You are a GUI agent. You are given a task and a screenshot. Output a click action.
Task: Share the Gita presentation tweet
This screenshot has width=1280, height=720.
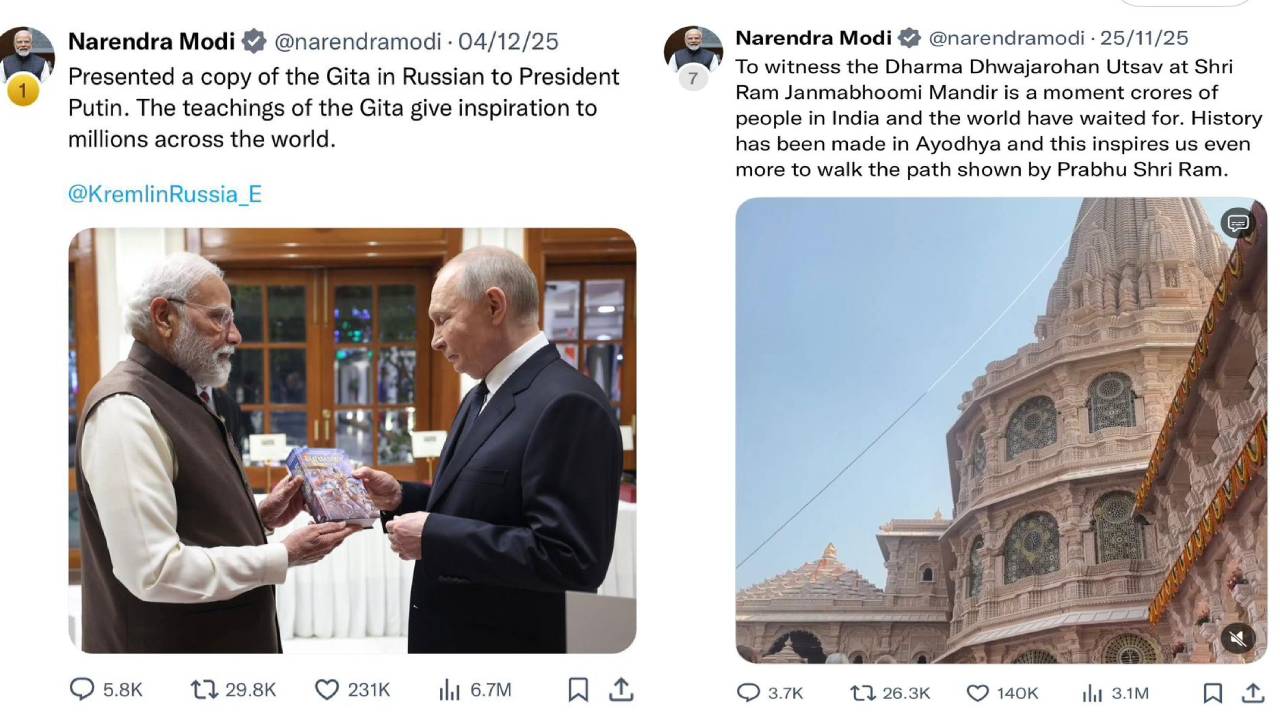tap(620, 689)
